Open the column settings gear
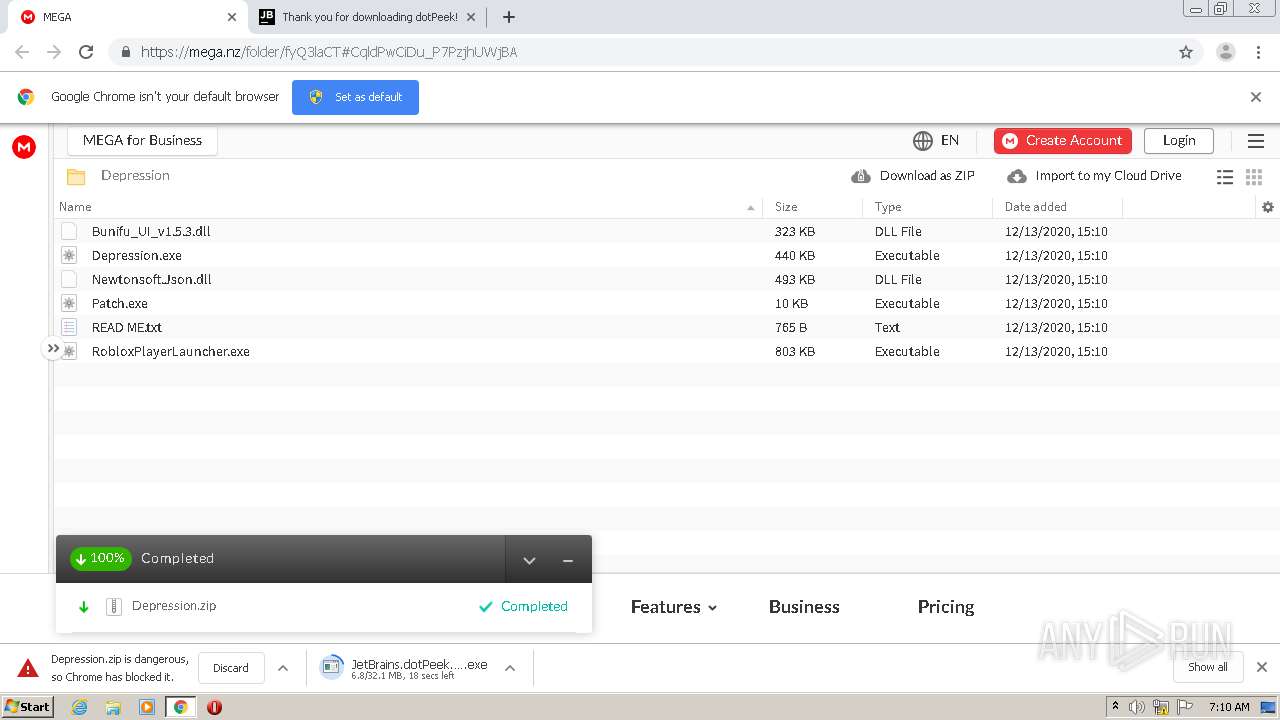The image size is (1280, 720). pyautogui.click(x=1268, y=207)
